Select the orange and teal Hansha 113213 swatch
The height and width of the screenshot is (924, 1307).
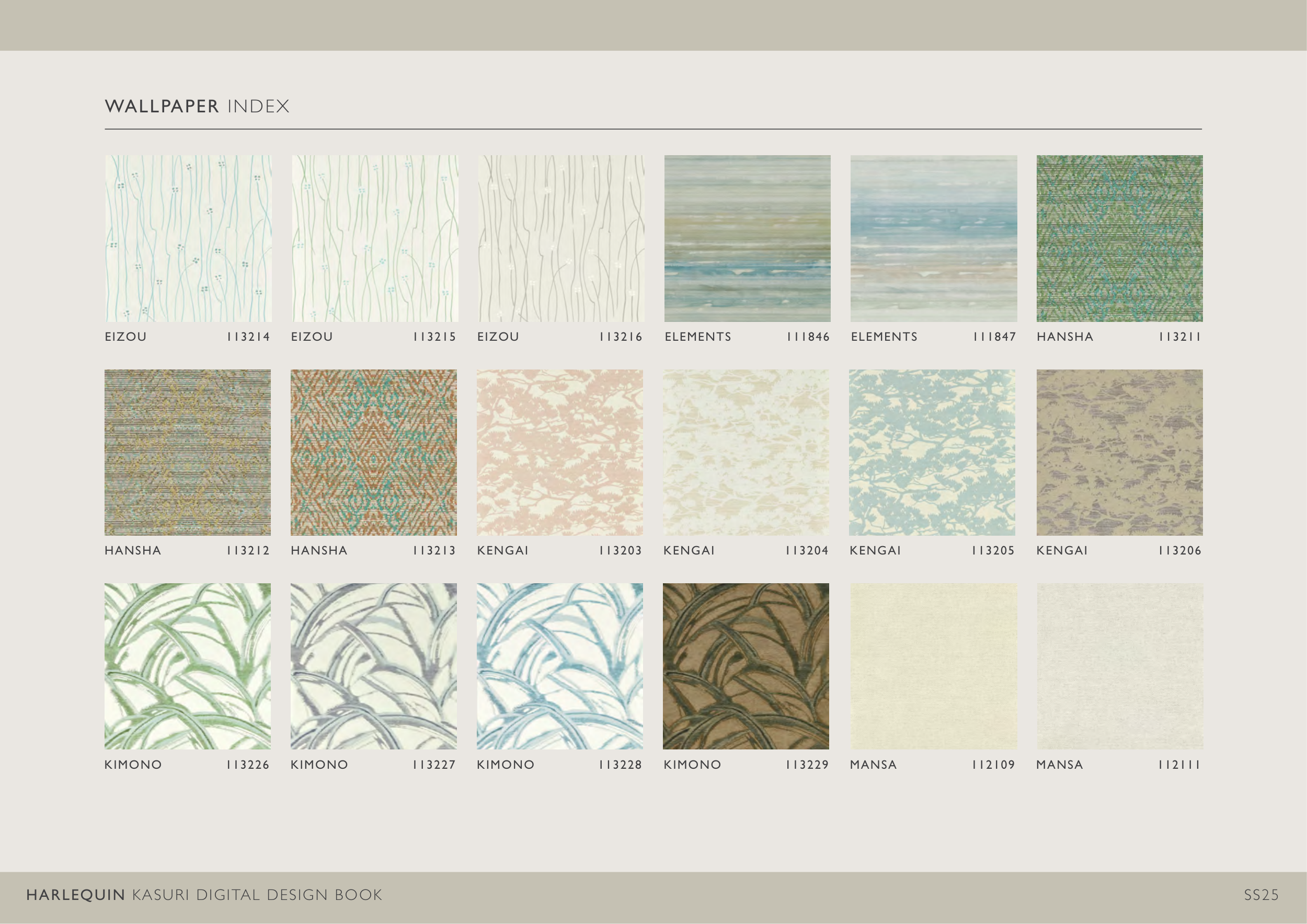[x=373, y=452]
